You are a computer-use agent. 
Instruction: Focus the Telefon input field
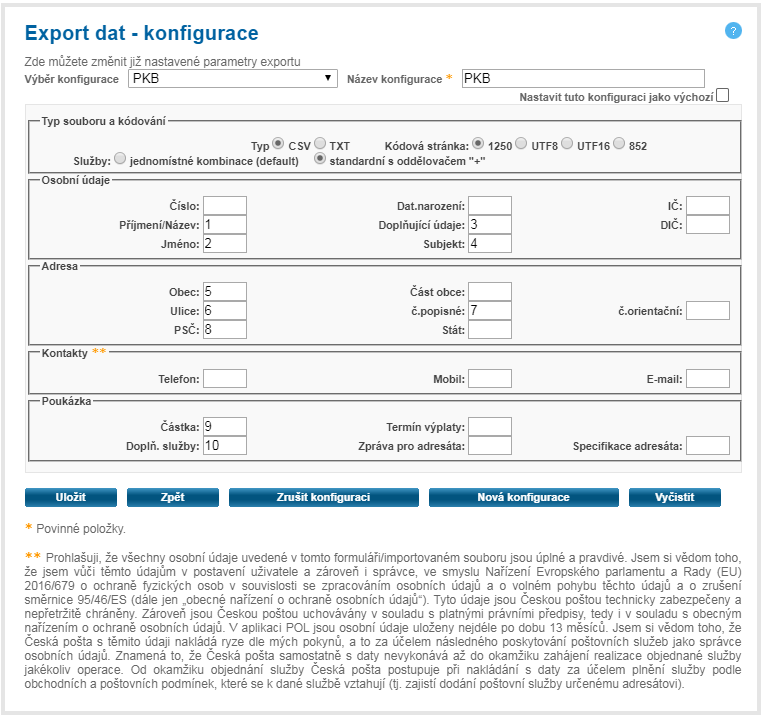pyautogui.click(x=225, y=379)
